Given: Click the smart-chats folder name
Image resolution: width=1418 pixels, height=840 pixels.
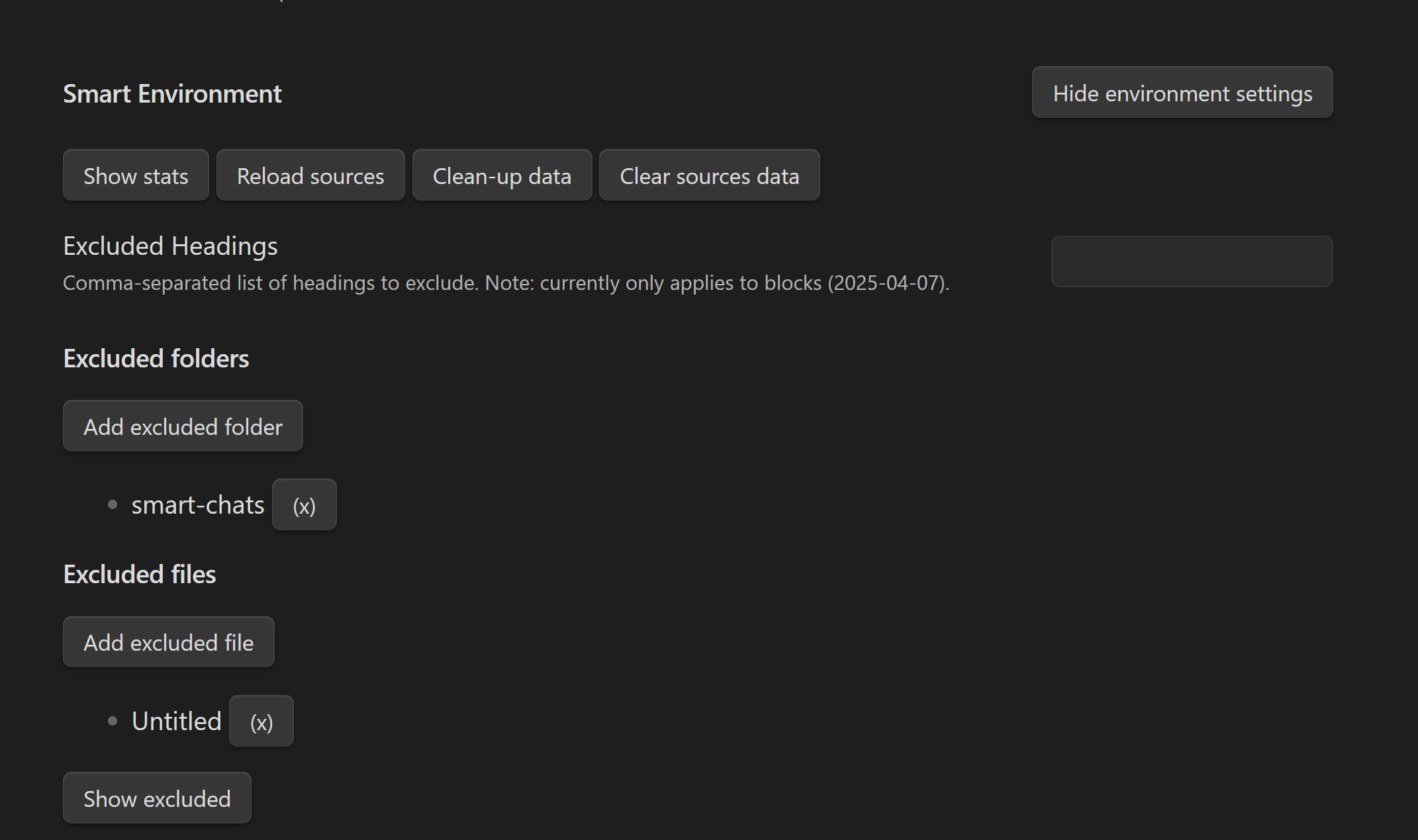Looking at the screenshot, I should pyautogui.click(x=197, y=505).
